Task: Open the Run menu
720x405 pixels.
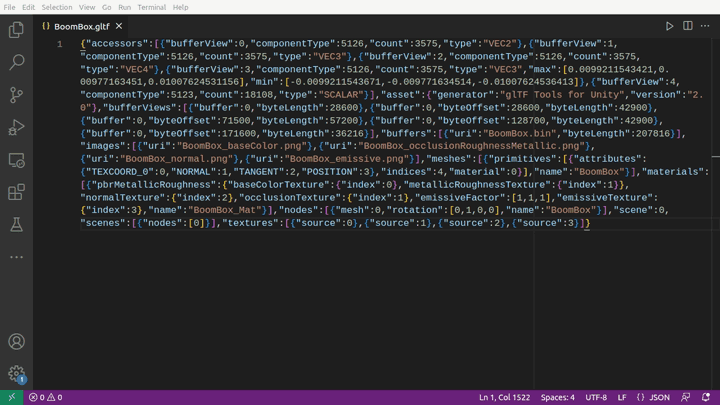Action: coord(124,7)
